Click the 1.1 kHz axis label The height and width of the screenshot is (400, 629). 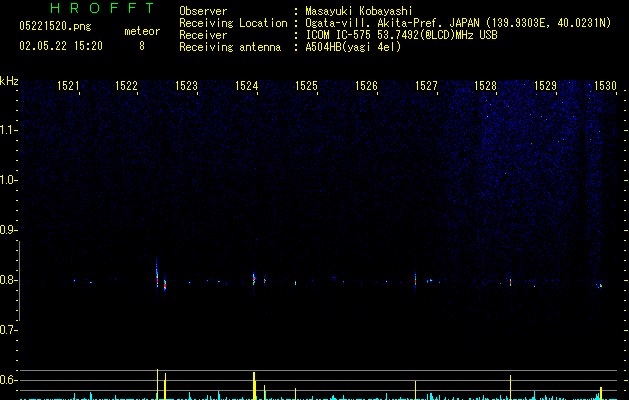click(8, 130)
